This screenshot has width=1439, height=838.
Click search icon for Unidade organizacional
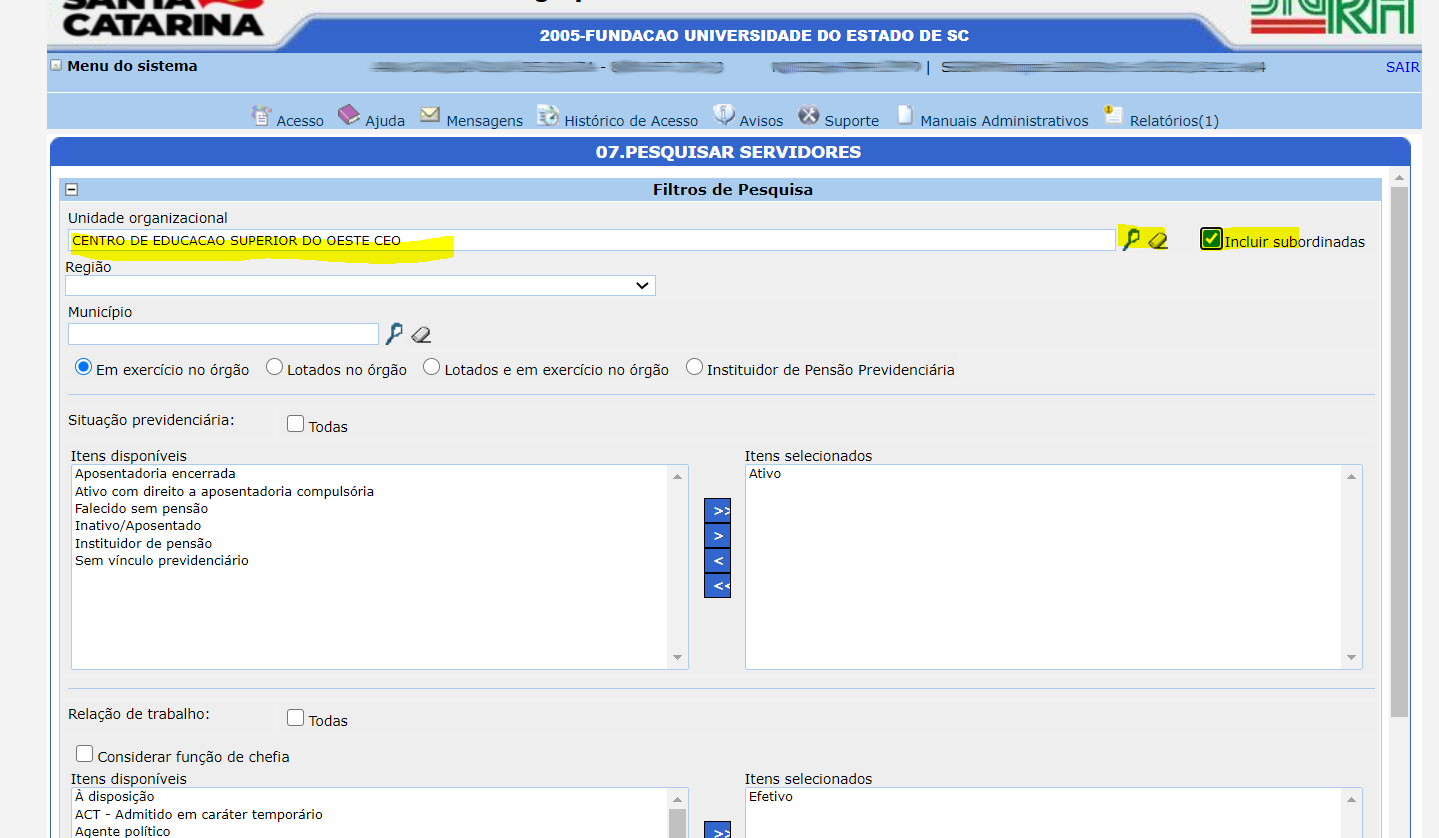[x=1131, y=240]
